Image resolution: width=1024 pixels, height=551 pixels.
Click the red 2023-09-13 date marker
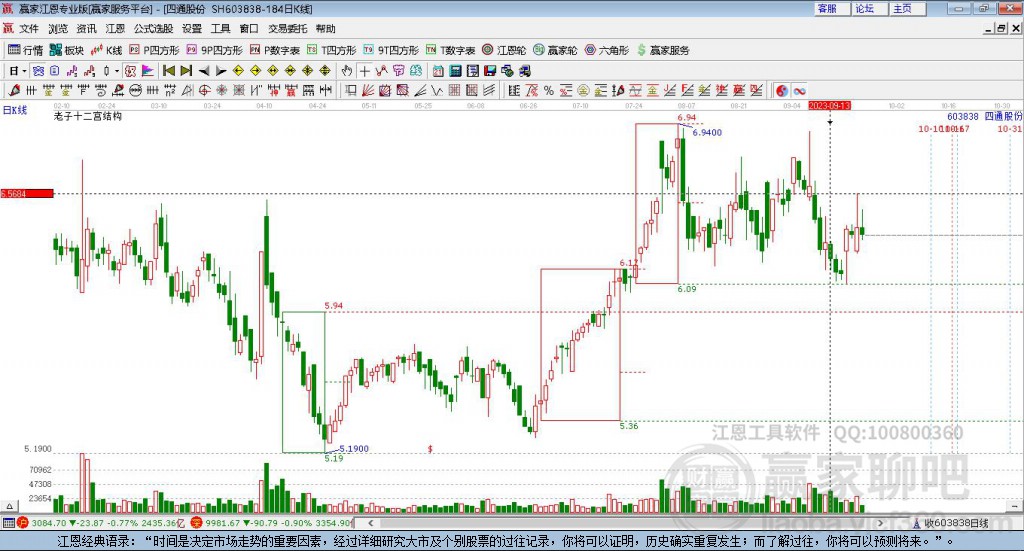[829, 105]
